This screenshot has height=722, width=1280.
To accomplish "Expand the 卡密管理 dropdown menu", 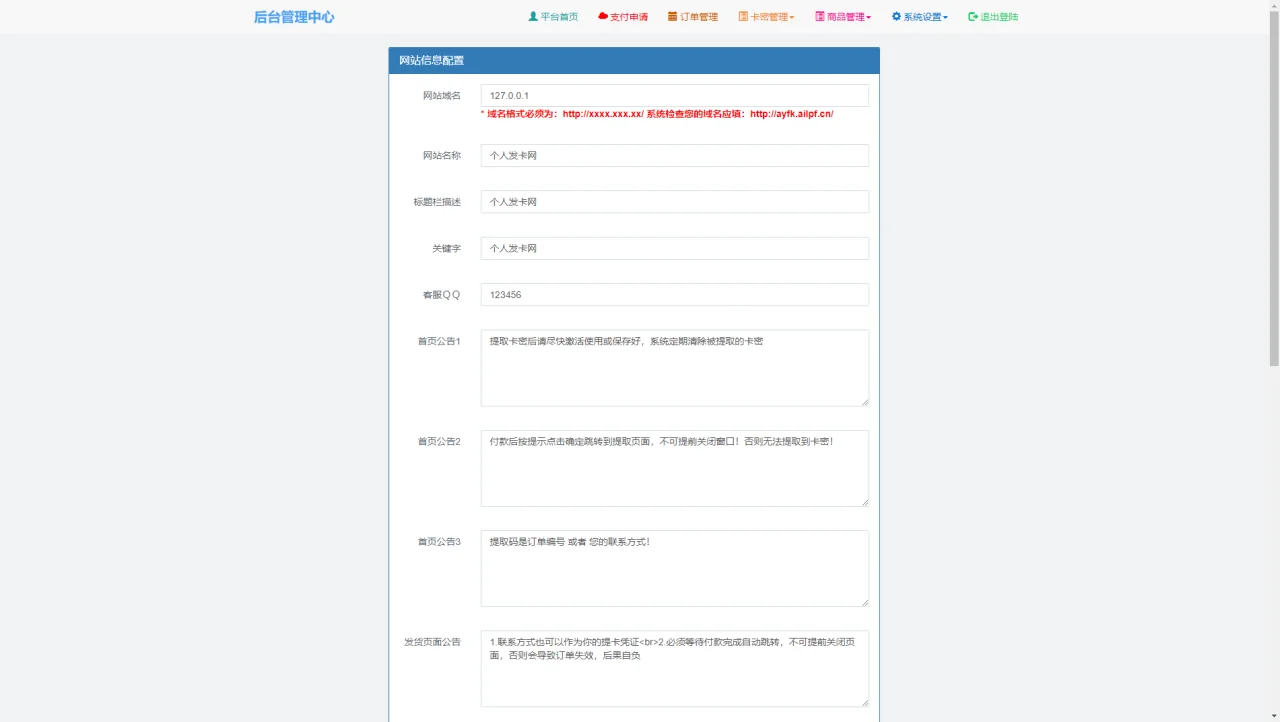I will click(766, 16).
